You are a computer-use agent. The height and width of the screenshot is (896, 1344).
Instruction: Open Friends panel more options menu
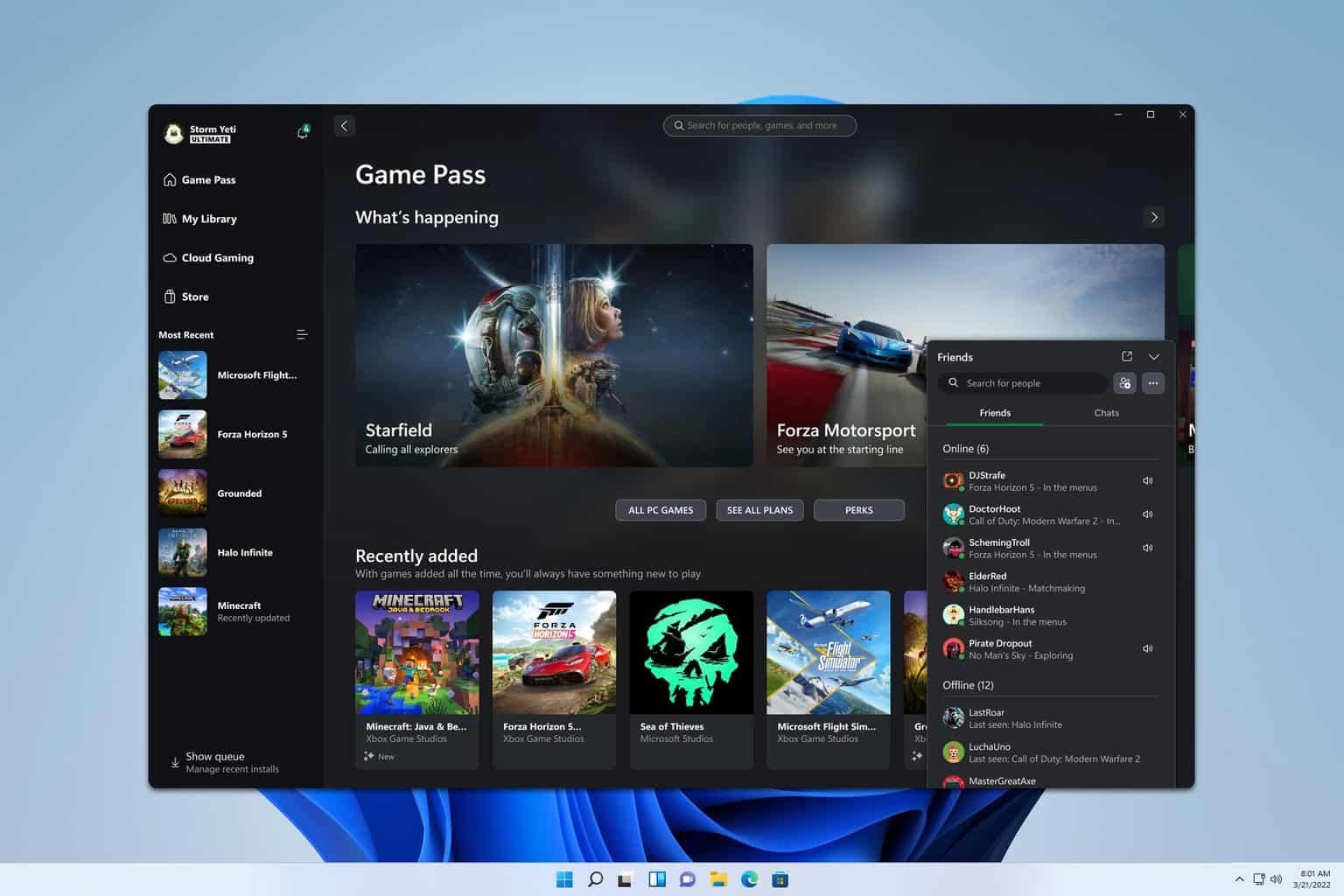pyautogui.click(x=1153, y=383)
